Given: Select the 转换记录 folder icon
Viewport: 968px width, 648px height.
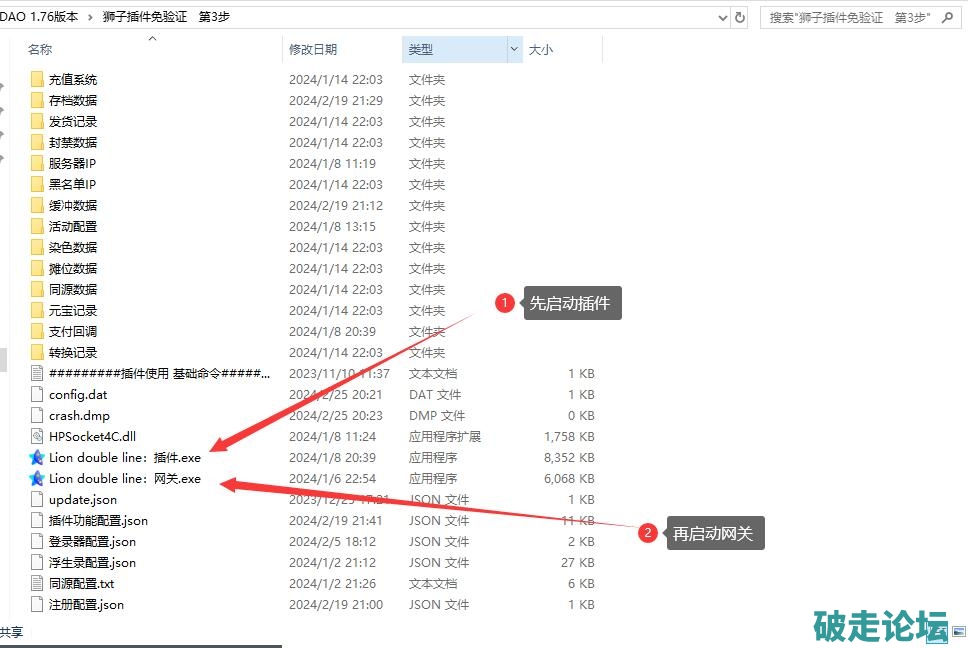Looking at the screenshot, I should 37,353.
